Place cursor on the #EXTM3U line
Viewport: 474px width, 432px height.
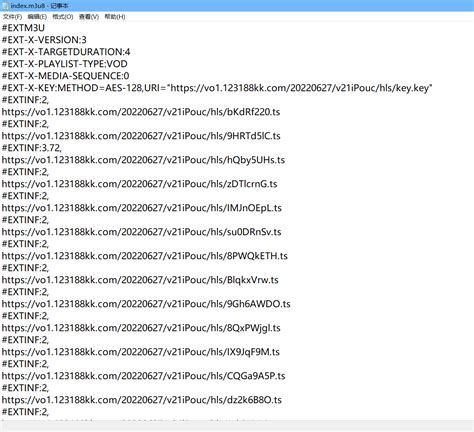(x=23, y=28)
